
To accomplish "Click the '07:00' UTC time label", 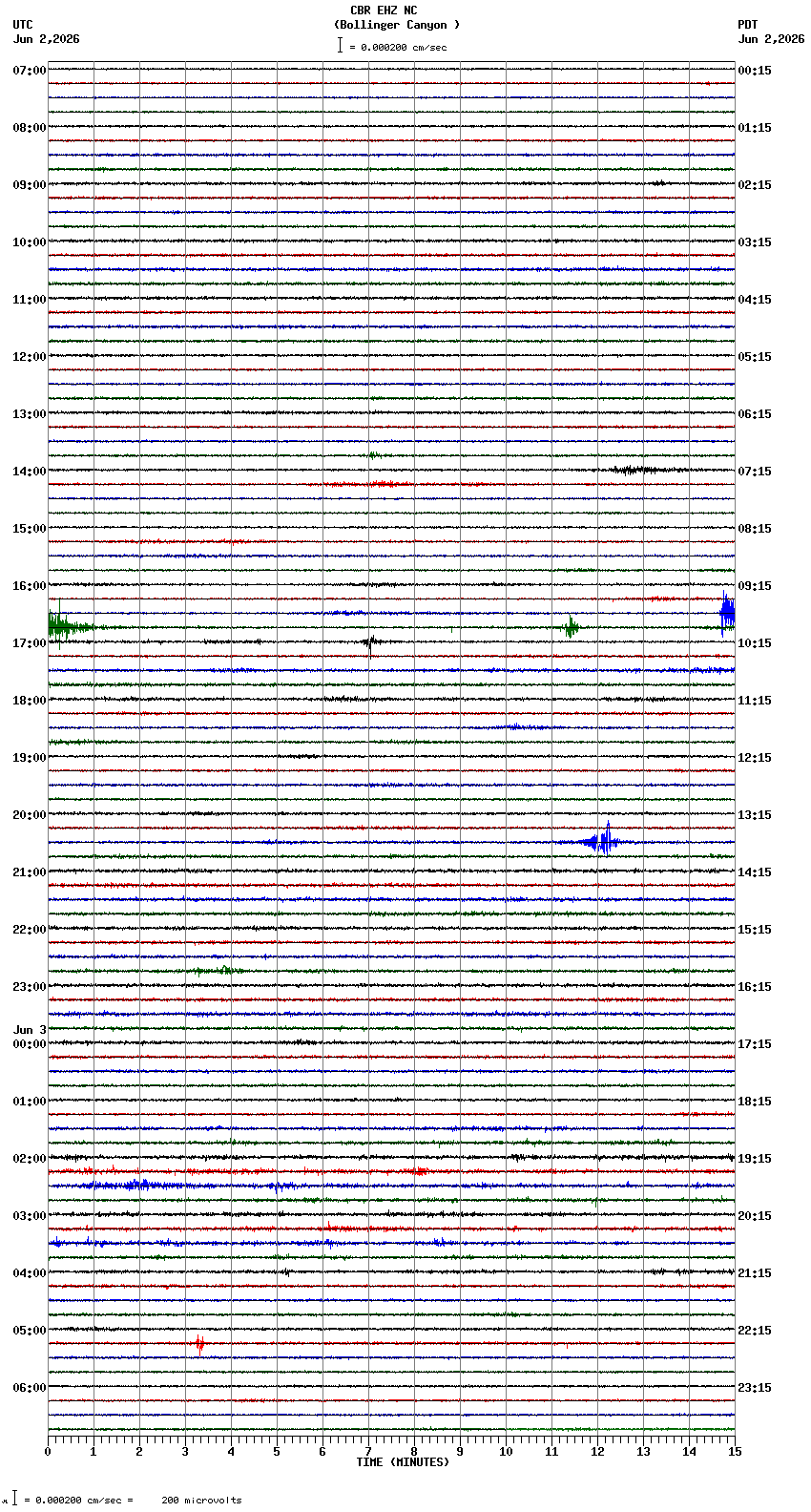I will 30,71.
